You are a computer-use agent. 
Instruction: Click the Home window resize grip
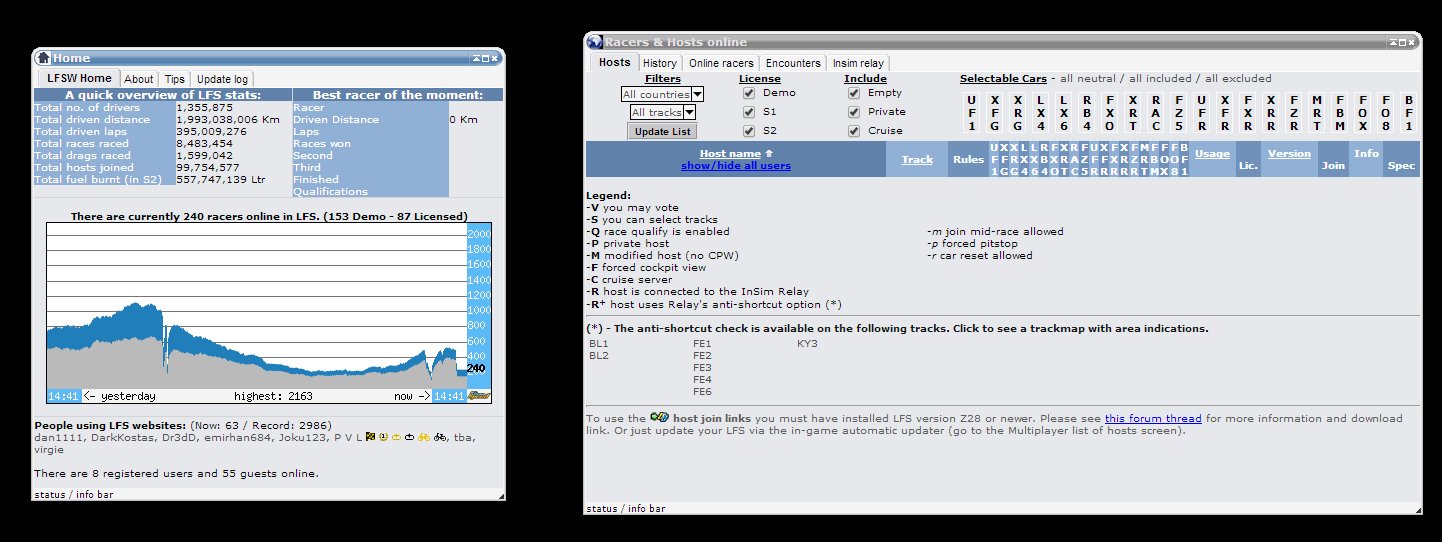[x=501, y=496]
